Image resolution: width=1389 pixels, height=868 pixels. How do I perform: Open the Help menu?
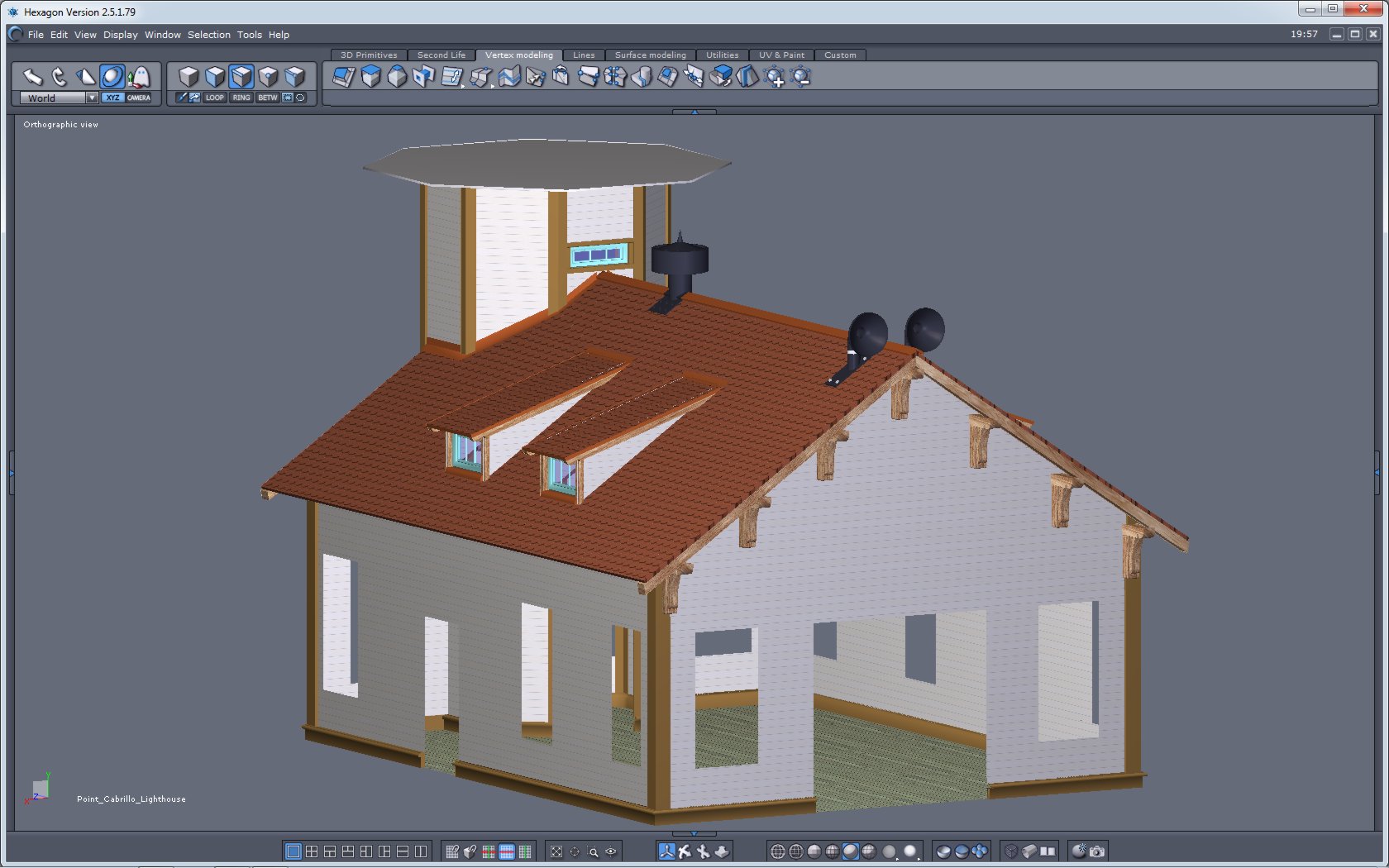pos(279,35)
